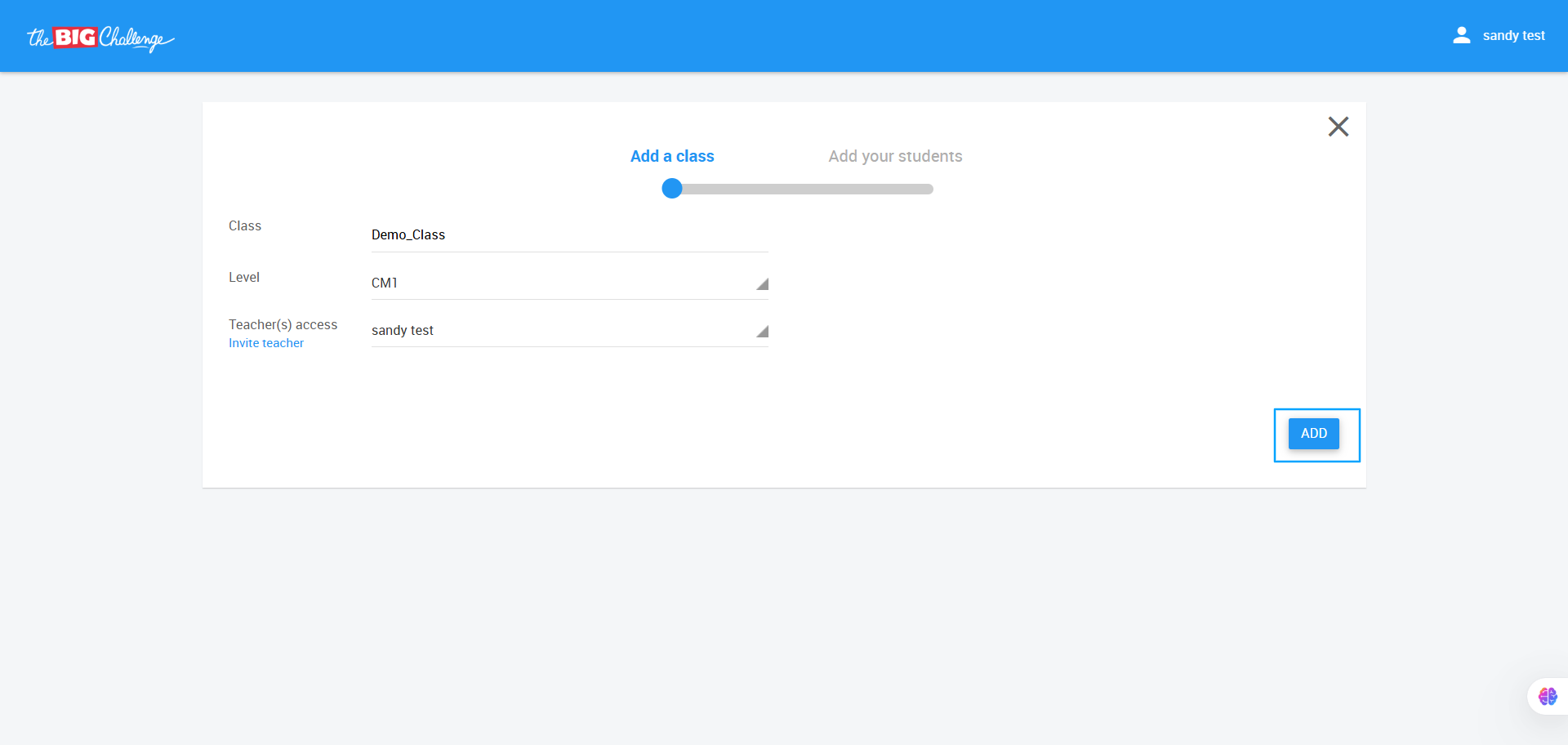Viewport: 1568px width, 745px height.
Task: Expand the Teacher(s) access dropdown
Action: click(569, 330)
